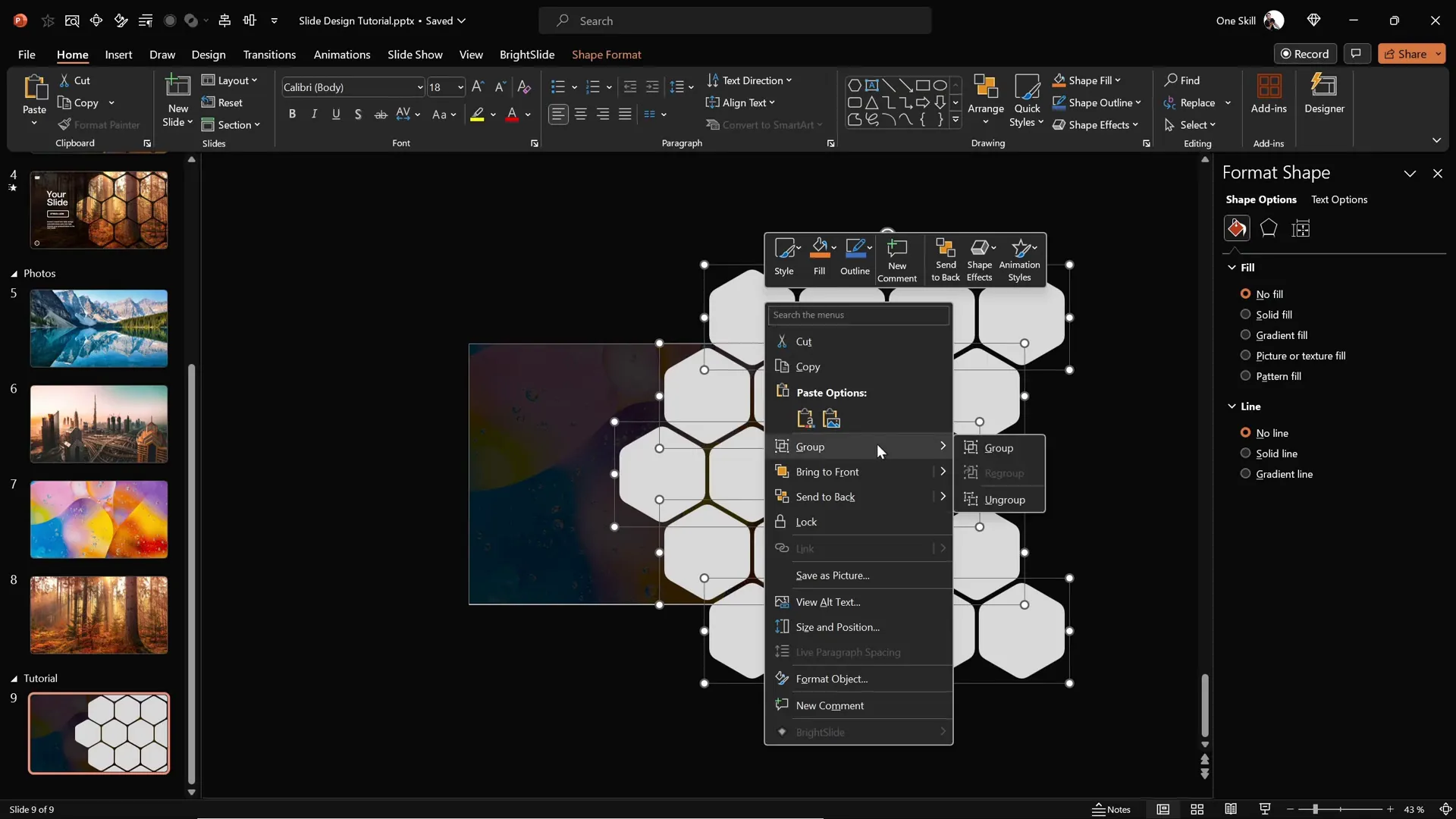The height and width of the screenshot is (819, 1456).
Task: Click the Bold formatting icon
Action: [x=292, y=115]
